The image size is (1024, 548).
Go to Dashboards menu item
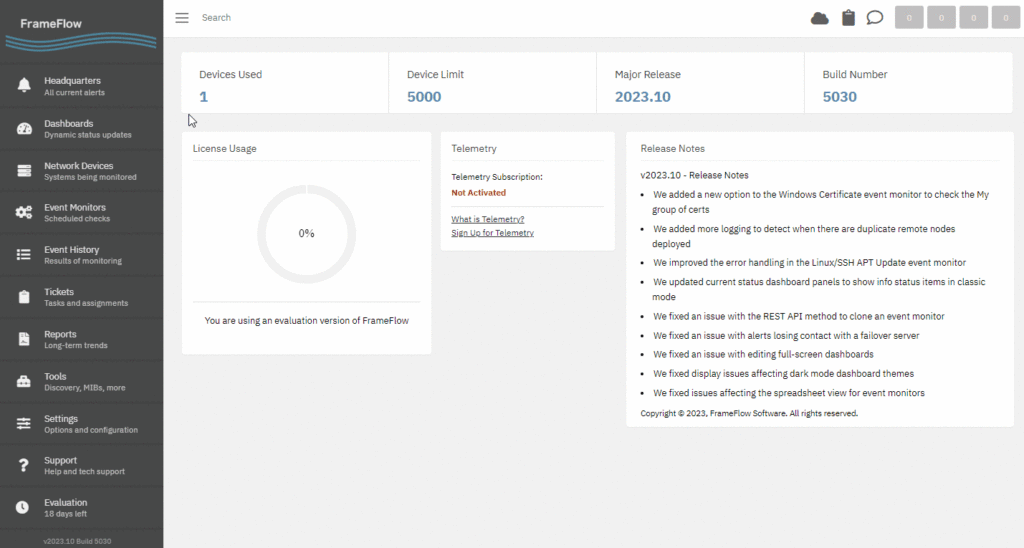pos(82,129)
